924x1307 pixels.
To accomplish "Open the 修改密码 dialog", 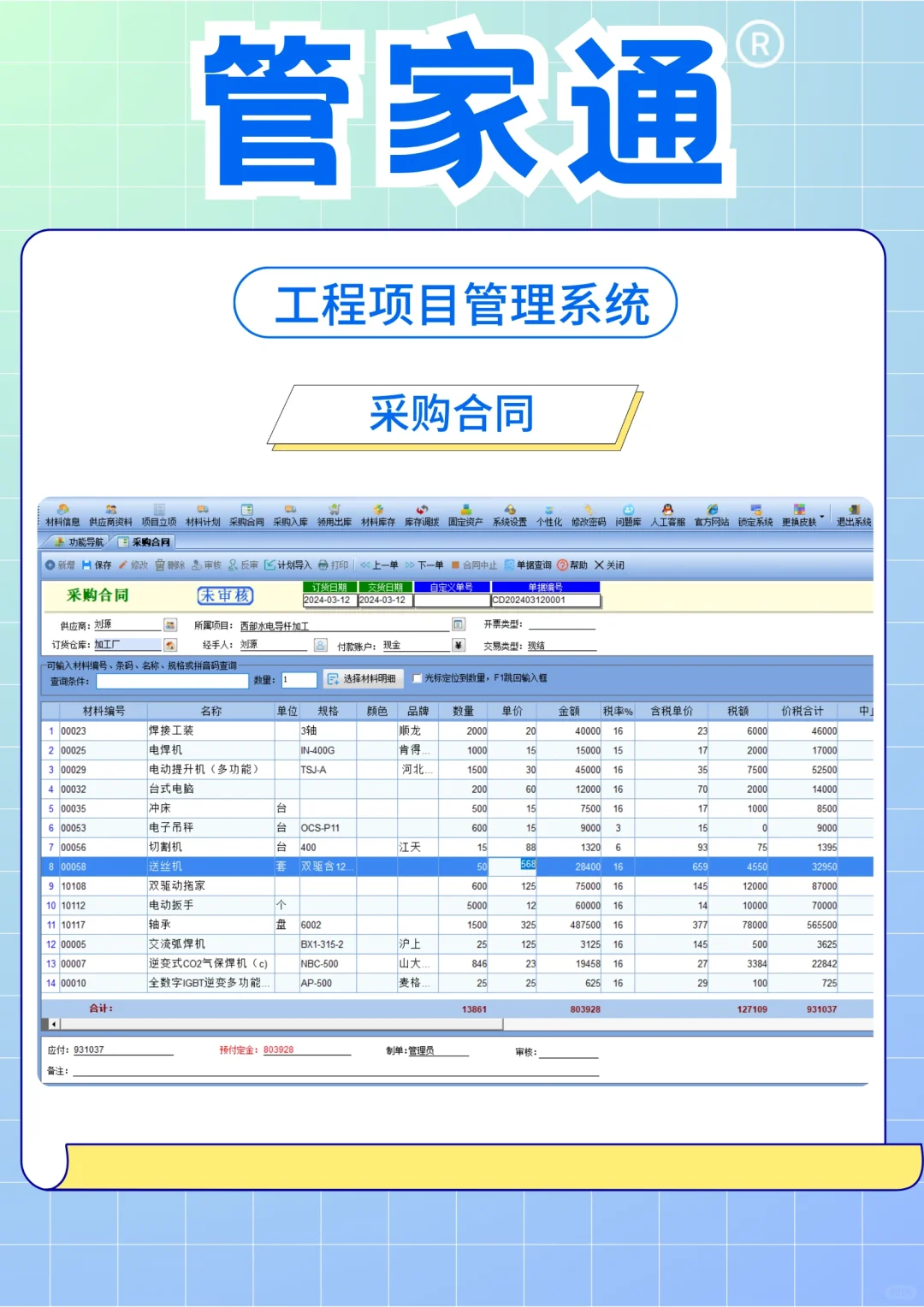I will pyautogui.click(x=588, y=515).
